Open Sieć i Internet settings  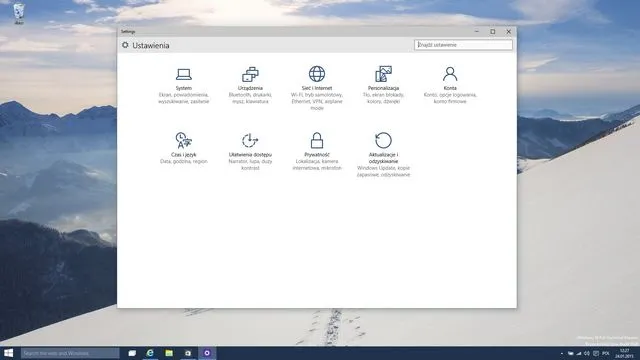317,89
